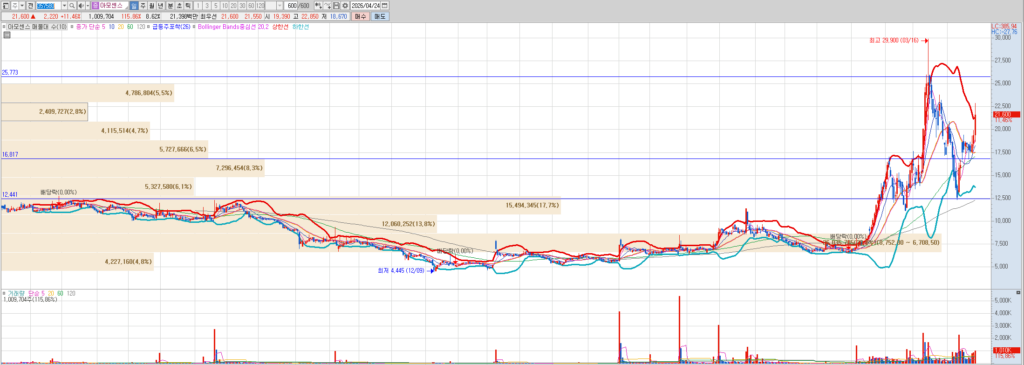Click the blue 매도 sell button
Viewport: 1024px width, 365px height.
click(380, 16)
